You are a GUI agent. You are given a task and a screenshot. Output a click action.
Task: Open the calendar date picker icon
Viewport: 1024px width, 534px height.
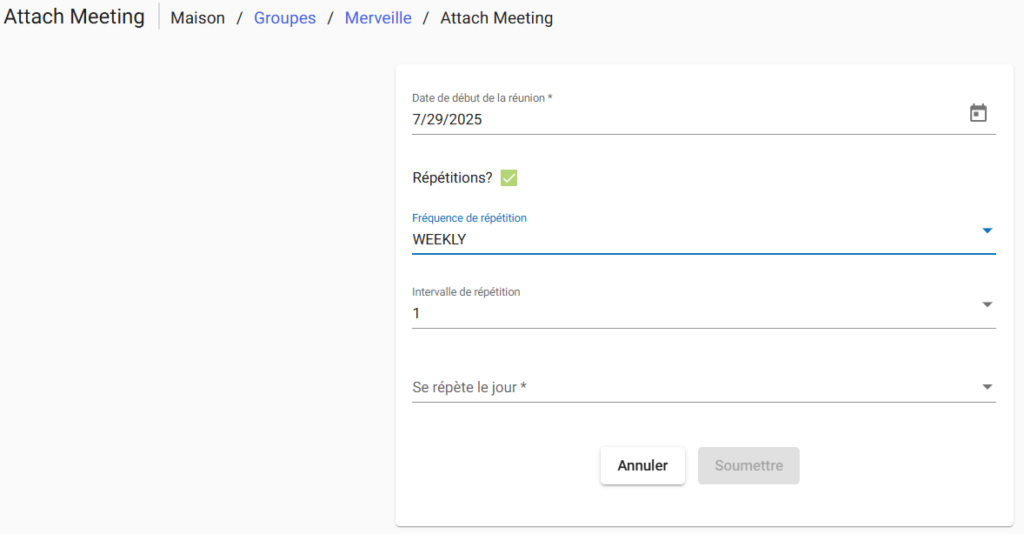click(x=978, y=114)
